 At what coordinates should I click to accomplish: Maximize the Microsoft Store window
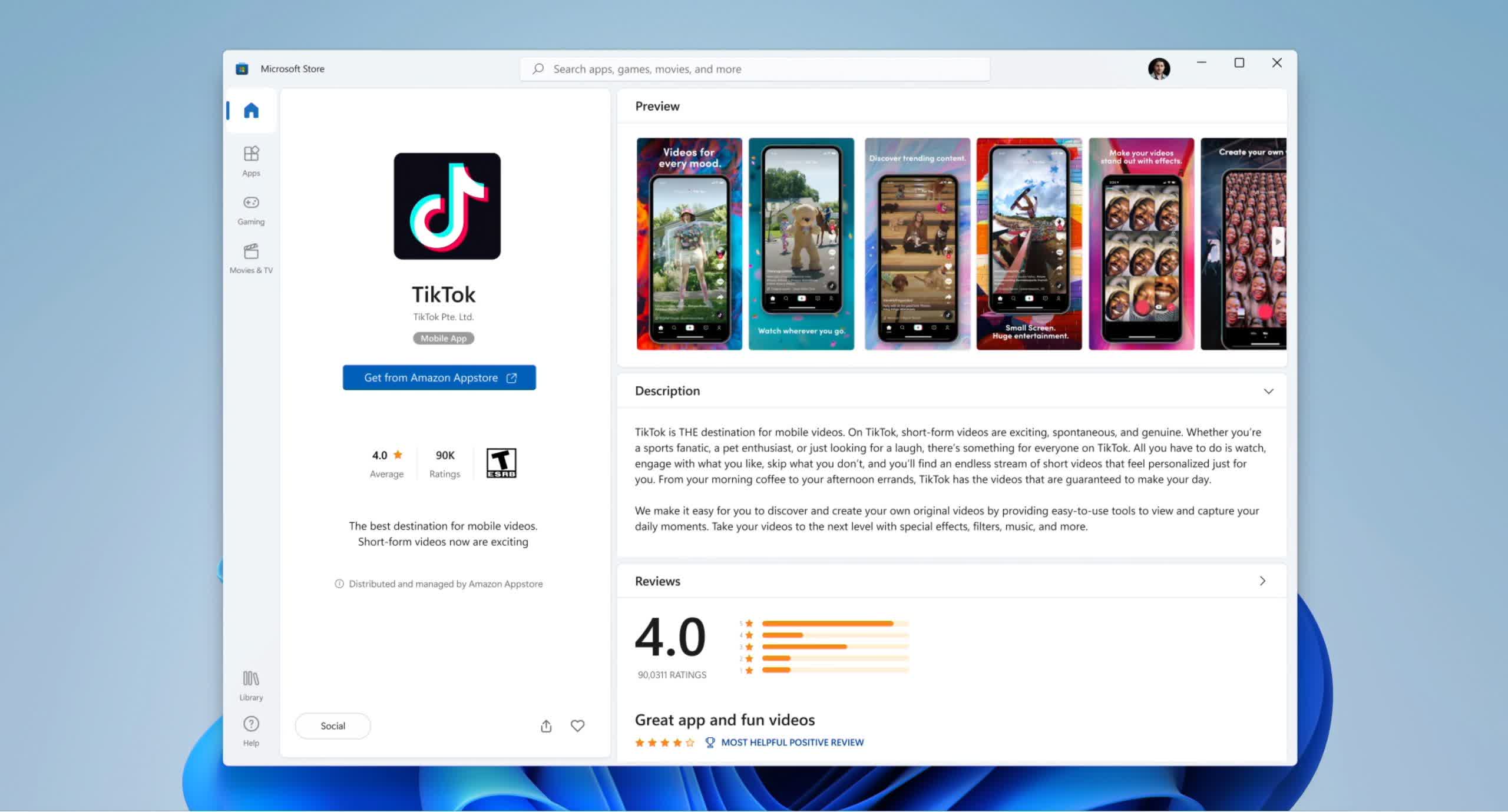click(x=1239, y=62)
